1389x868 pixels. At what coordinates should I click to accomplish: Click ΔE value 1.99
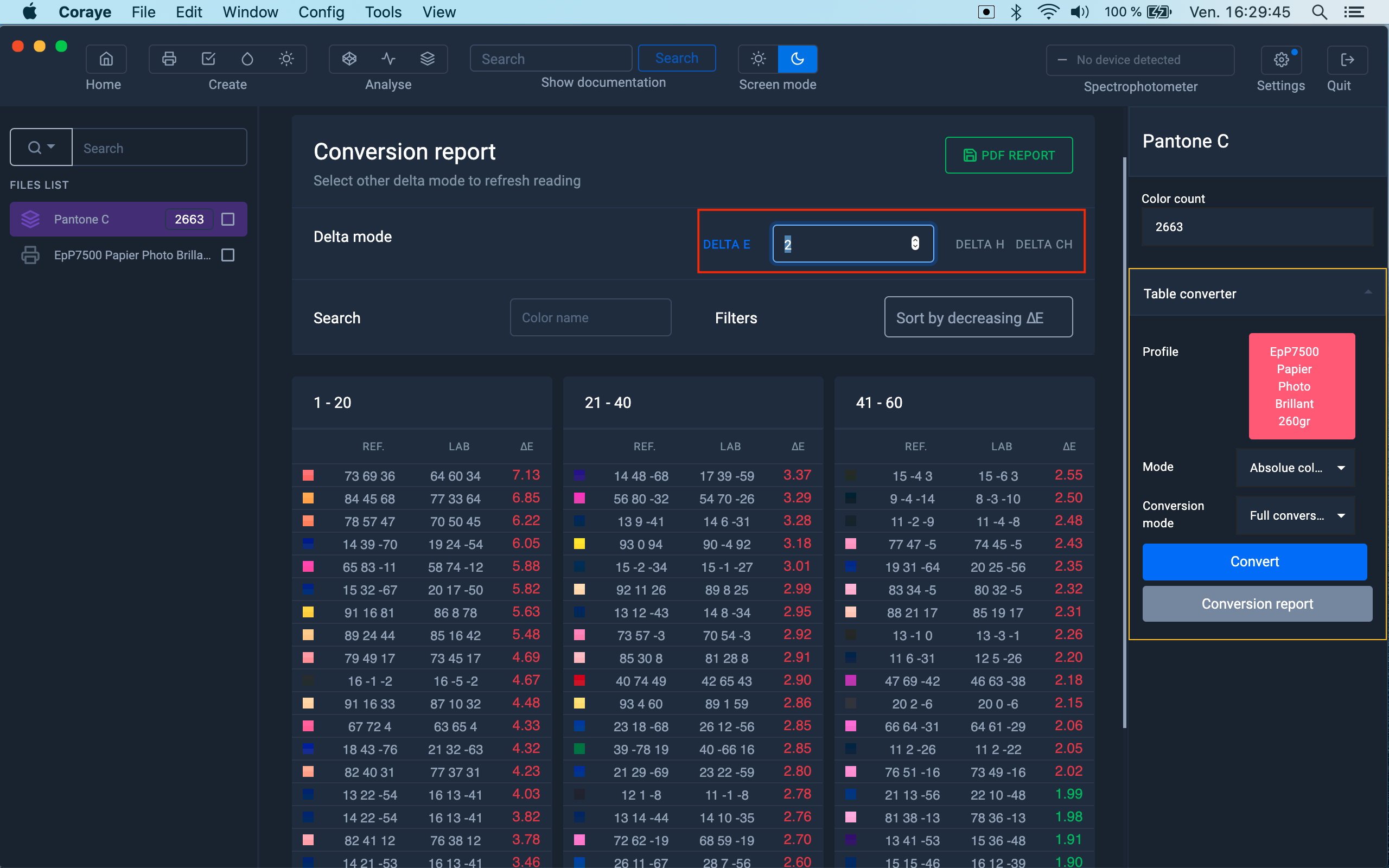pos(1068,794)
